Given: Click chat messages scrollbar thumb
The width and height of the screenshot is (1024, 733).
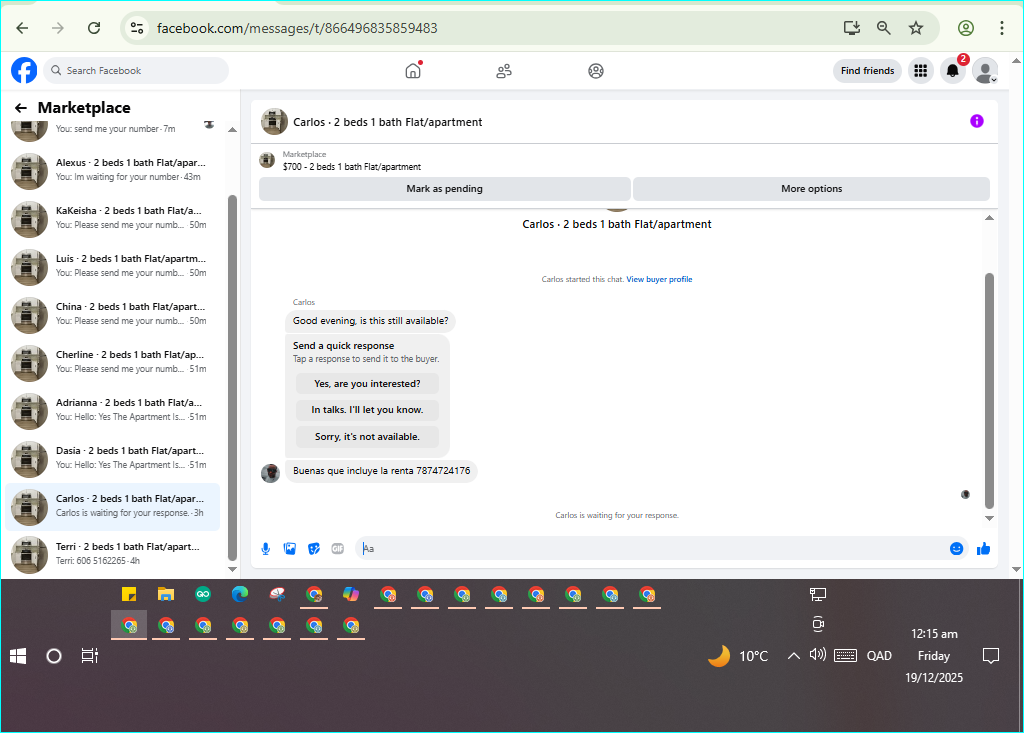Looking at the screenshot, I should pos(989,391).
